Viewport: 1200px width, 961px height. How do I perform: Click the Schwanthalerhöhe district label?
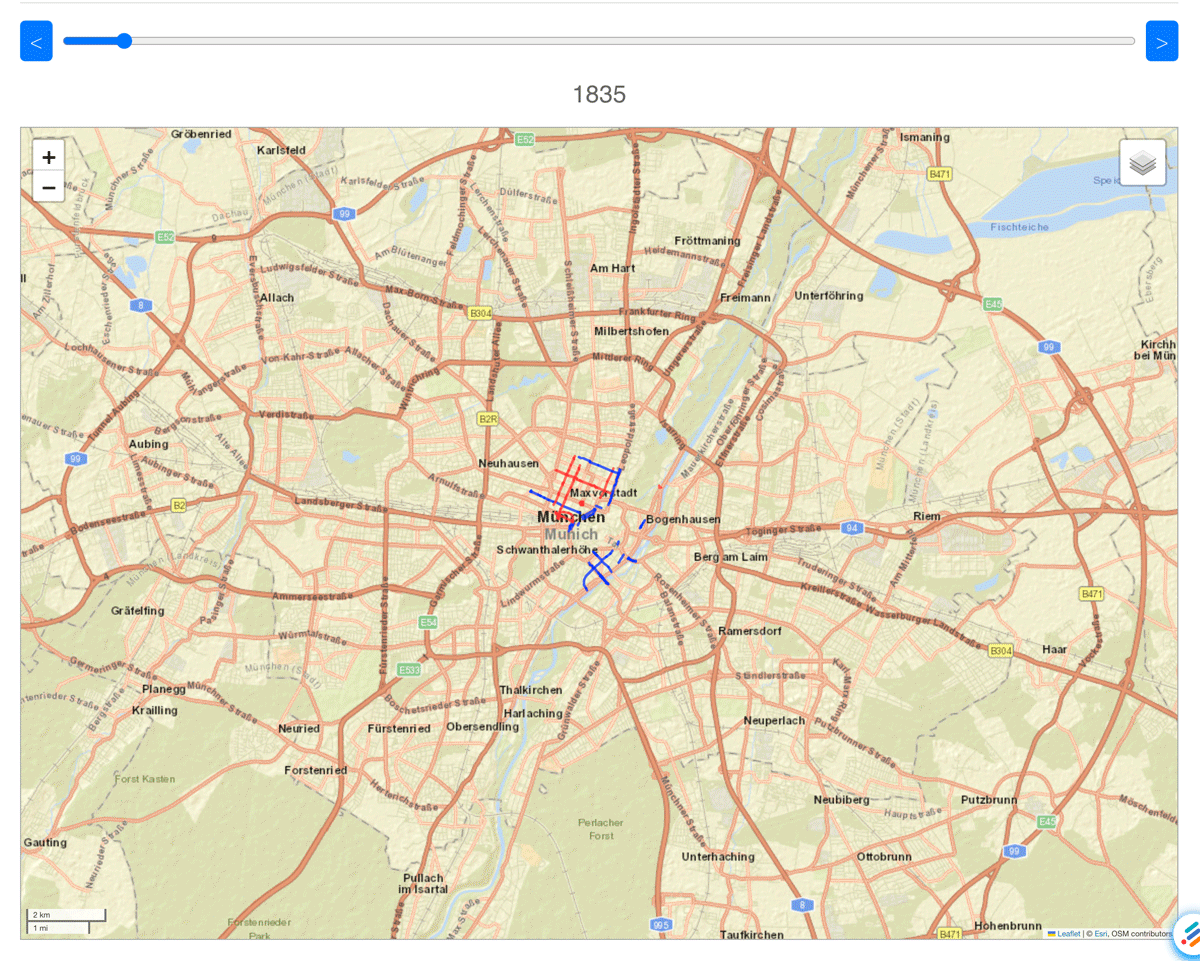click(547, 550)
